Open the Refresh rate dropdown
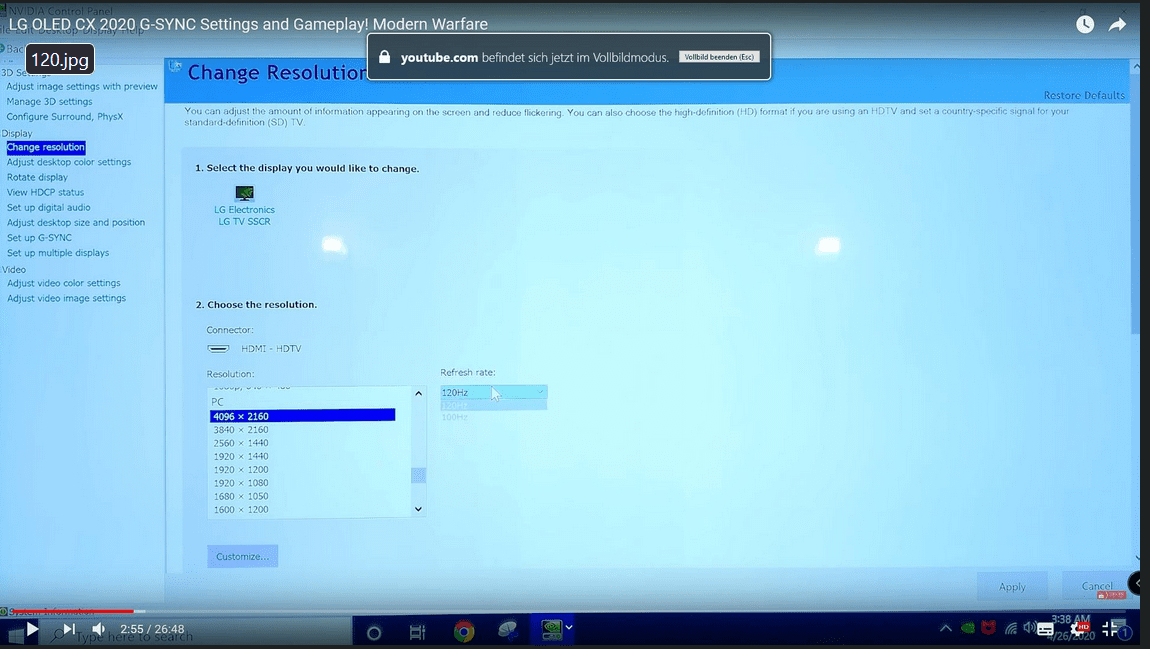This screenshot has width=1150, height=649. tap(494, 392)
